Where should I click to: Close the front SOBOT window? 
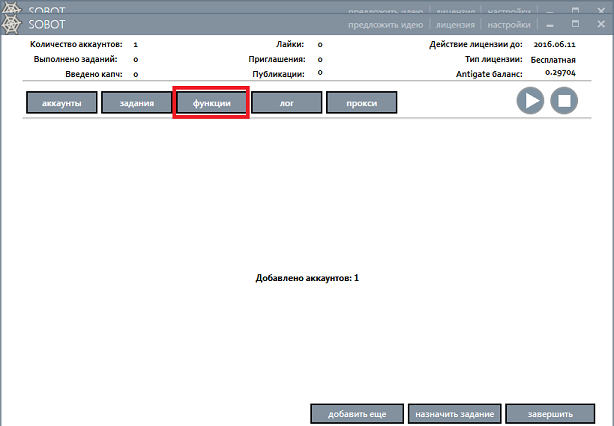[x=600, y=23]
